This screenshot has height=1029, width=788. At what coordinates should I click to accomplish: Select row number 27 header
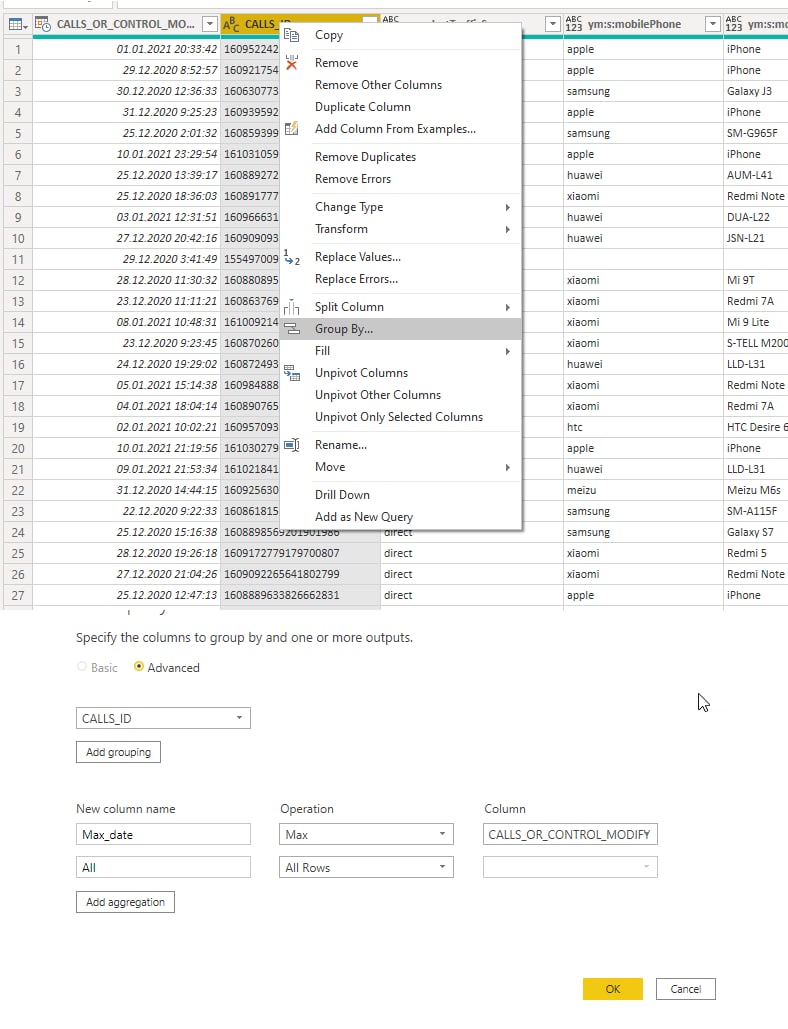18,595
